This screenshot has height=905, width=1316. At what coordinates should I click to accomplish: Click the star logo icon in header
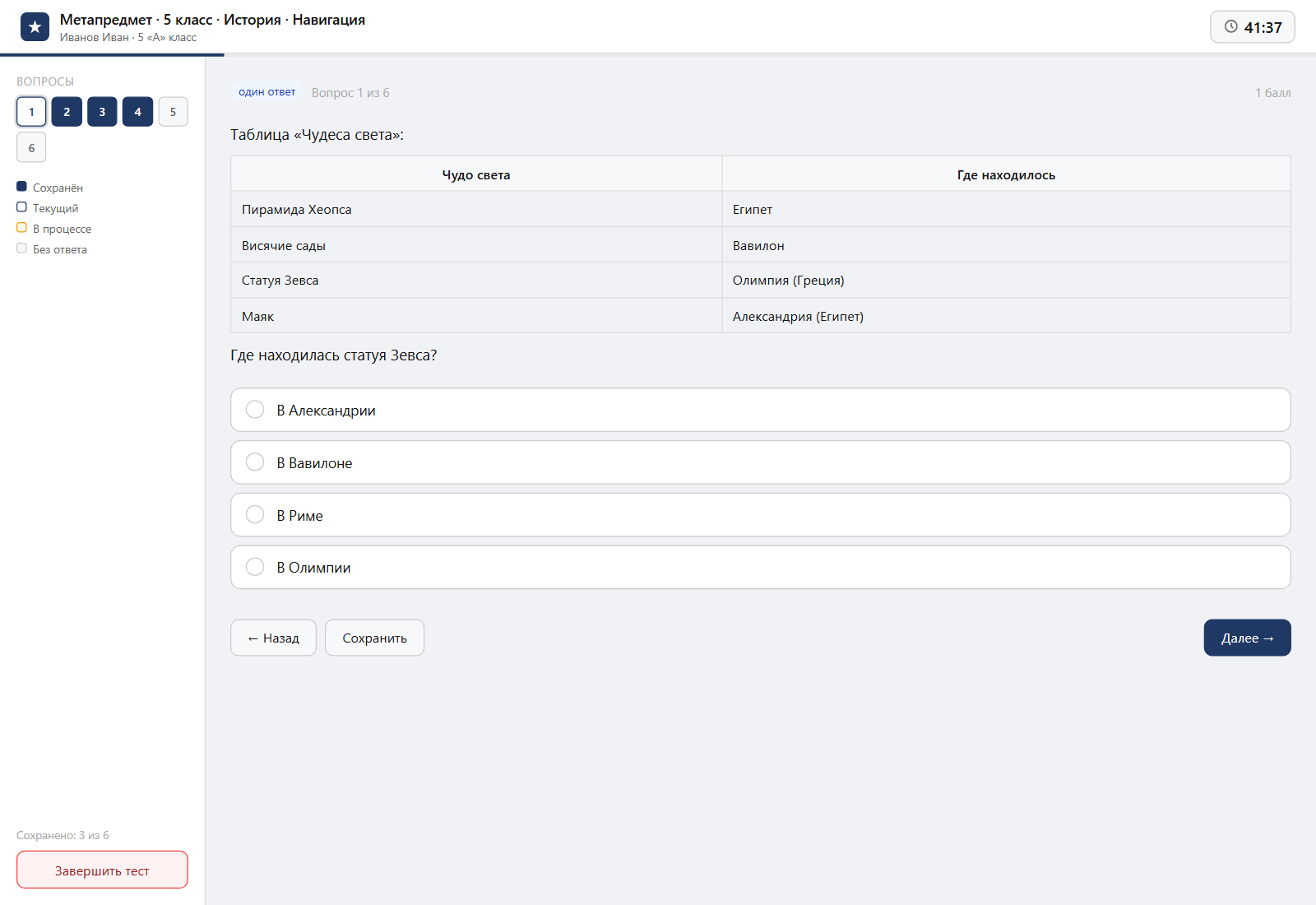coord(35,27)
